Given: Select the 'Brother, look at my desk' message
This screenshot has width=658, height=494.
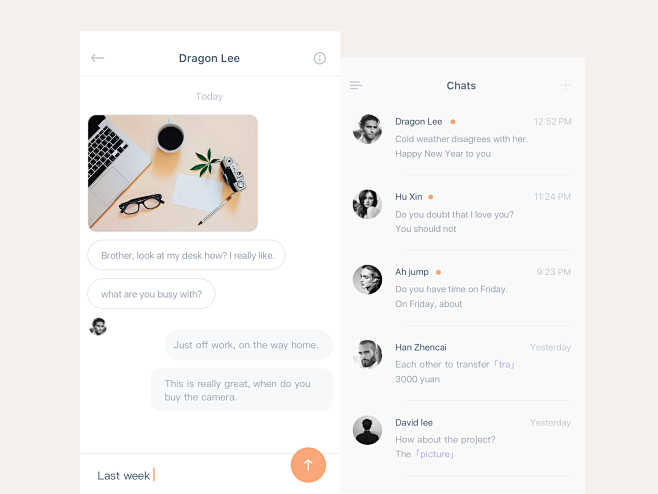Looking at the screenshot, I should pyautogui.click(x=186, y=255).
